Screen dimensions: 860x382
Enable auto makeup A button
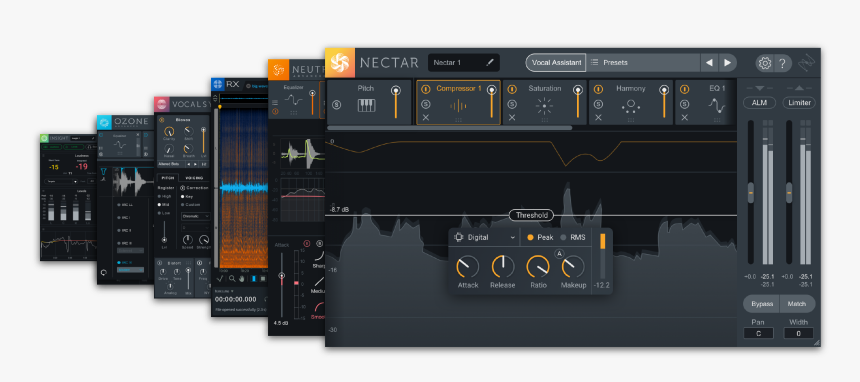[559, 253]
